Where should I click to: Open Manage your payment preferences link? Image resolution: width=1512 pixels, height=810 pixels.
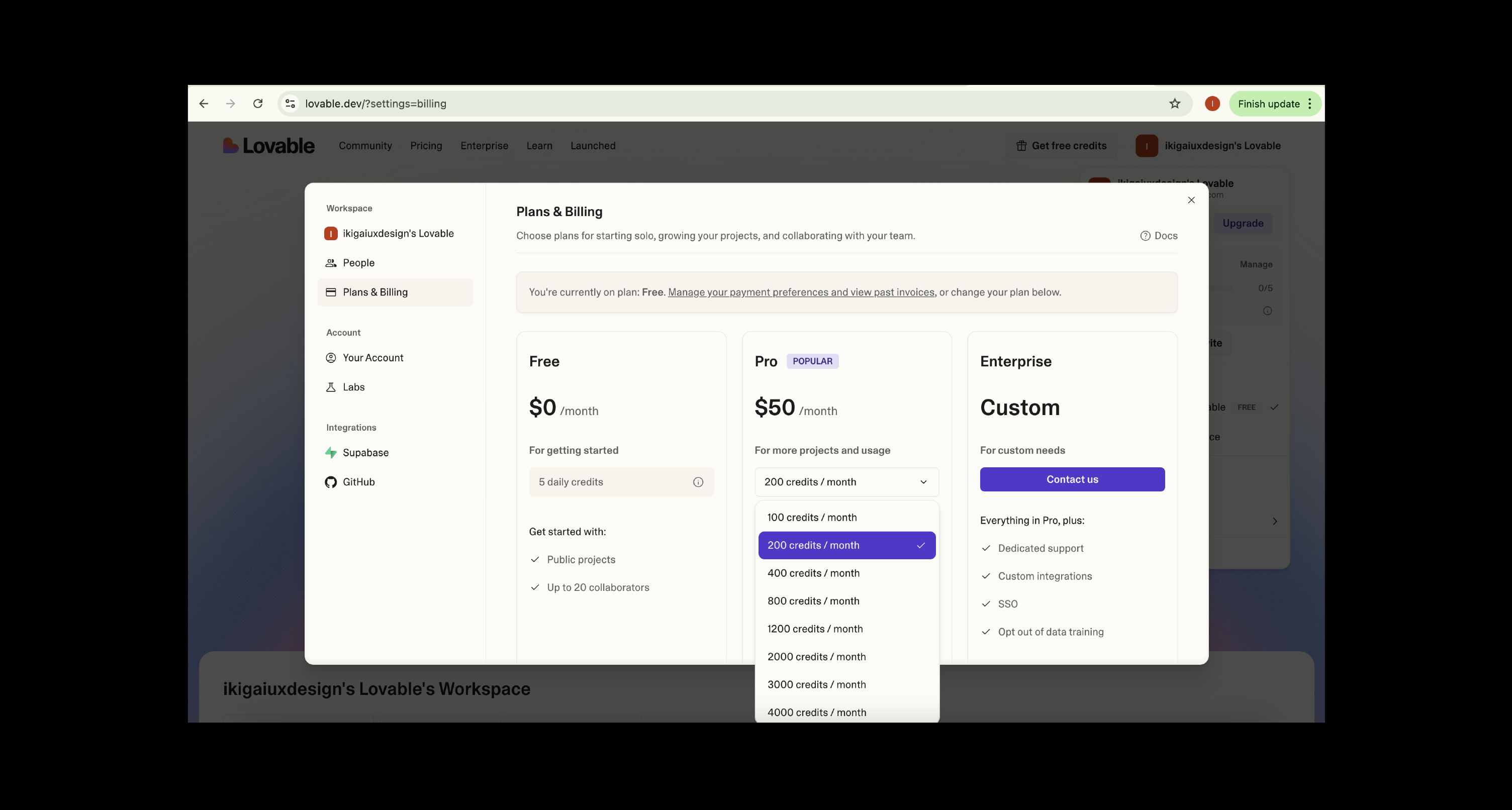point(801,292)
